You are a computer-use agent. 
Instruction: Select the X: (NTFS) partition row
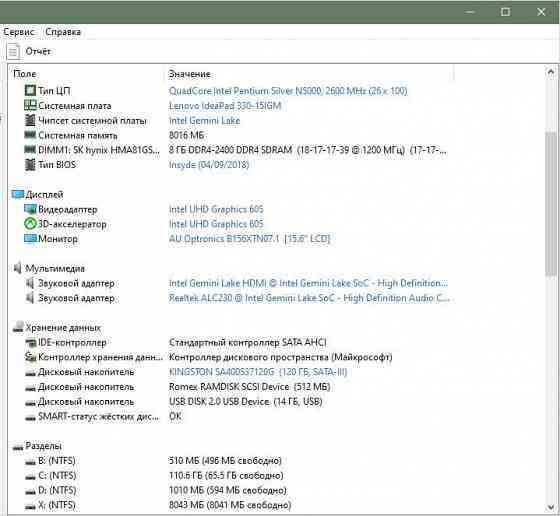[x=158, y=505]
